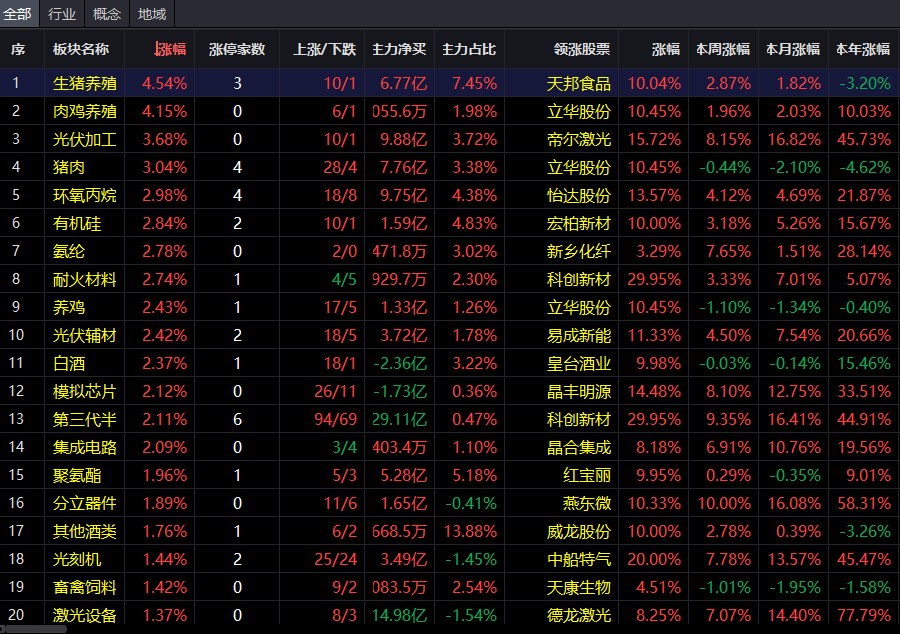Click the 序 column header
Screen dimensions: 900x634
[x=18, y=49]
